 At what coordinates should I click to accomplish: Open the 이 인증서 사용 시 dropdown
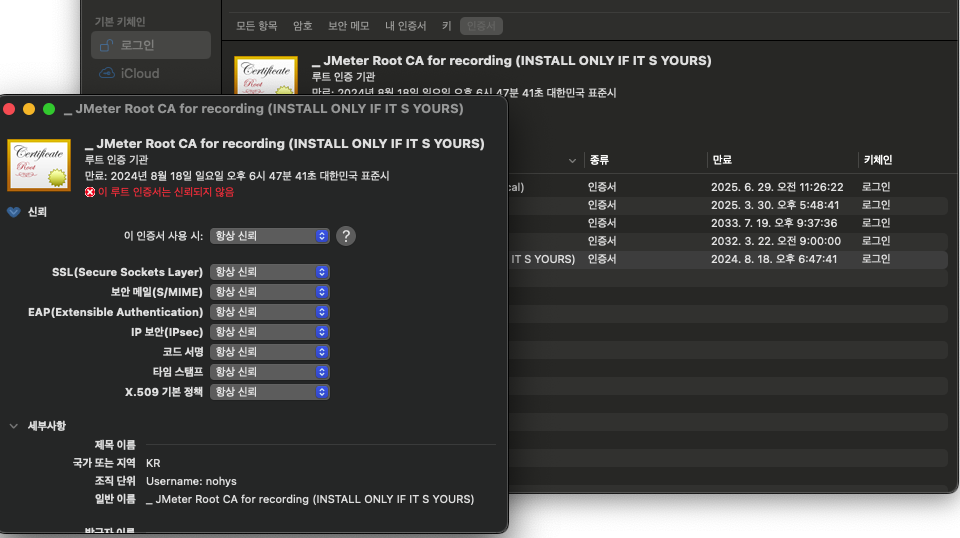tap(269, 236)
